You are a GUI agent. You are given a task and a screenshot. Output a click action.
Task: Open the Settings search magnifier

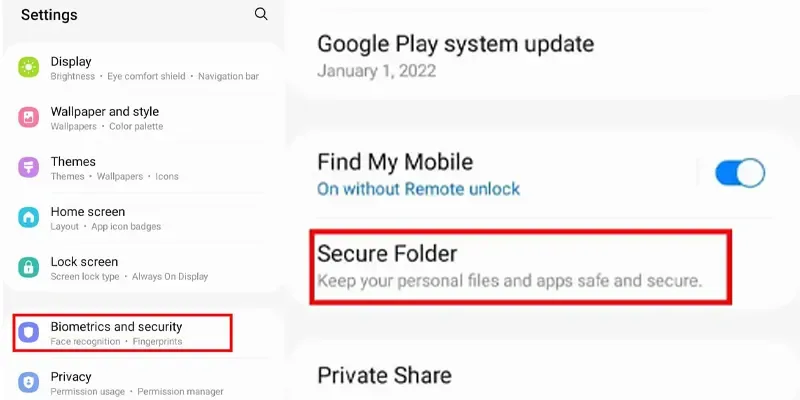pyautogui.click(x=261, y=14)
